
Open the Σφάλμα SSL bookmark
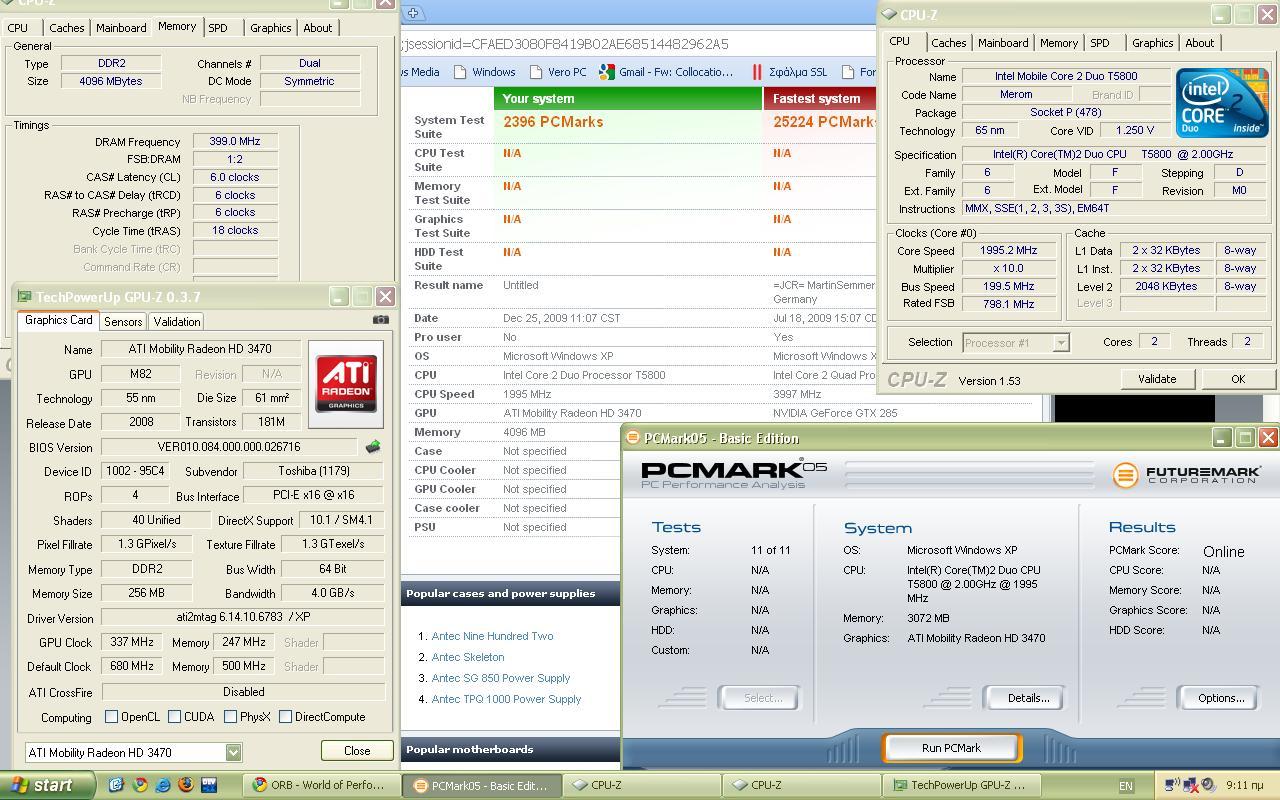click(x=789, y=72)
